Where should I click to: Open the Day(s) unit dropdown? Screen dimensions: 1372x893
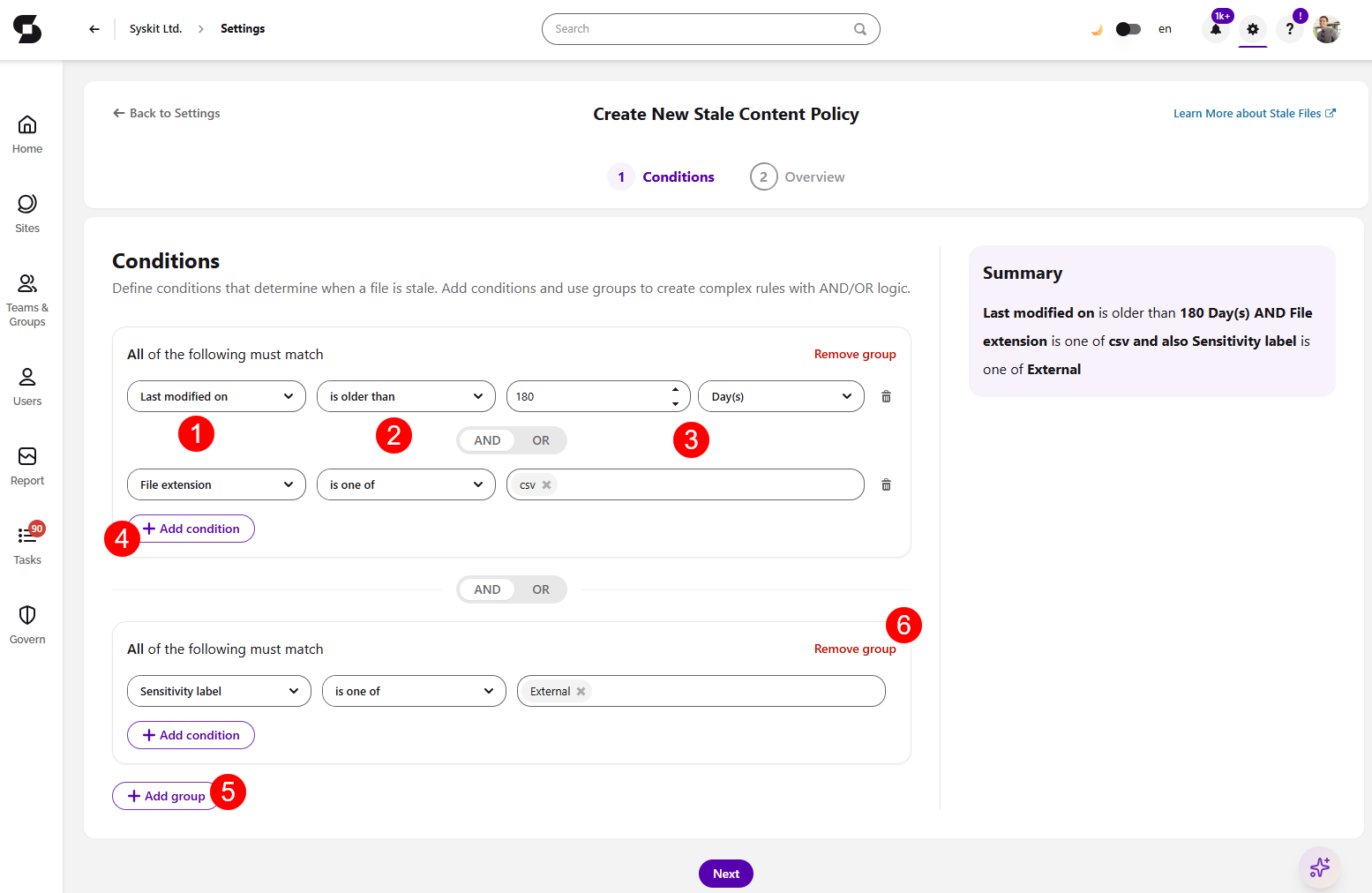pos(781,396)
